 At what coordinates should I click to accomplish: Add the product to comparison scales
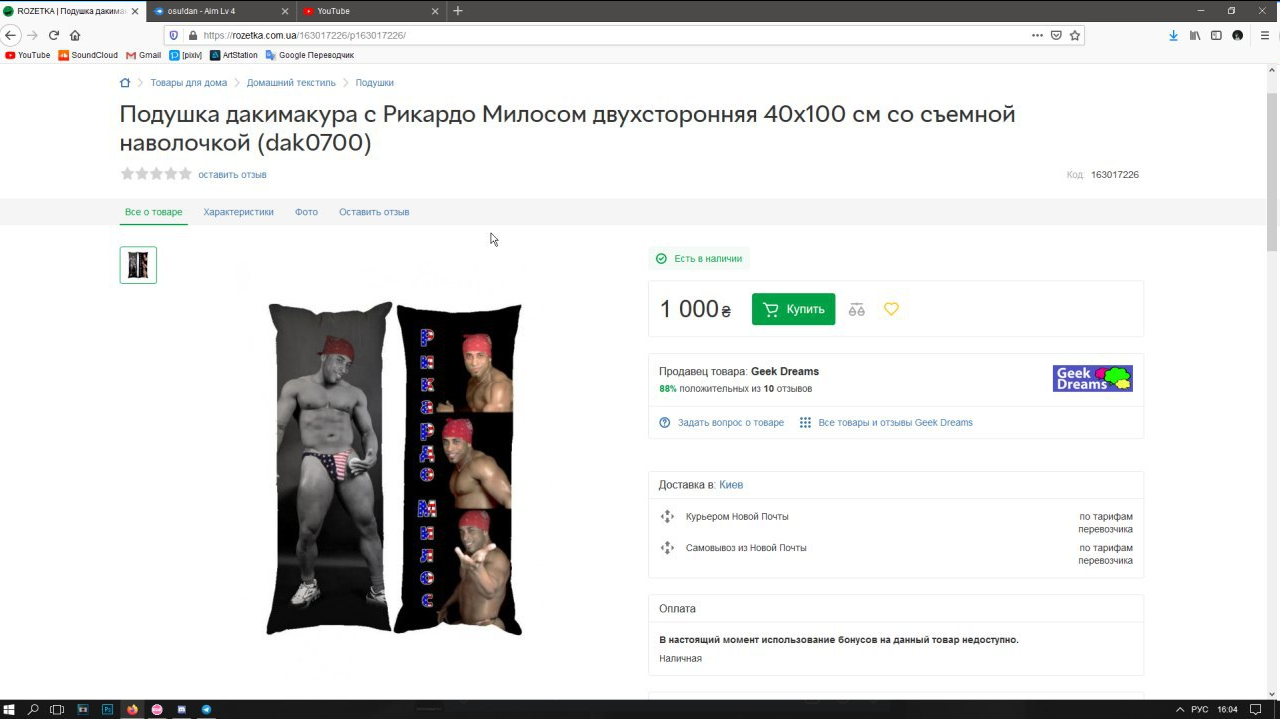pyautogui.click(x=856, y=309)
